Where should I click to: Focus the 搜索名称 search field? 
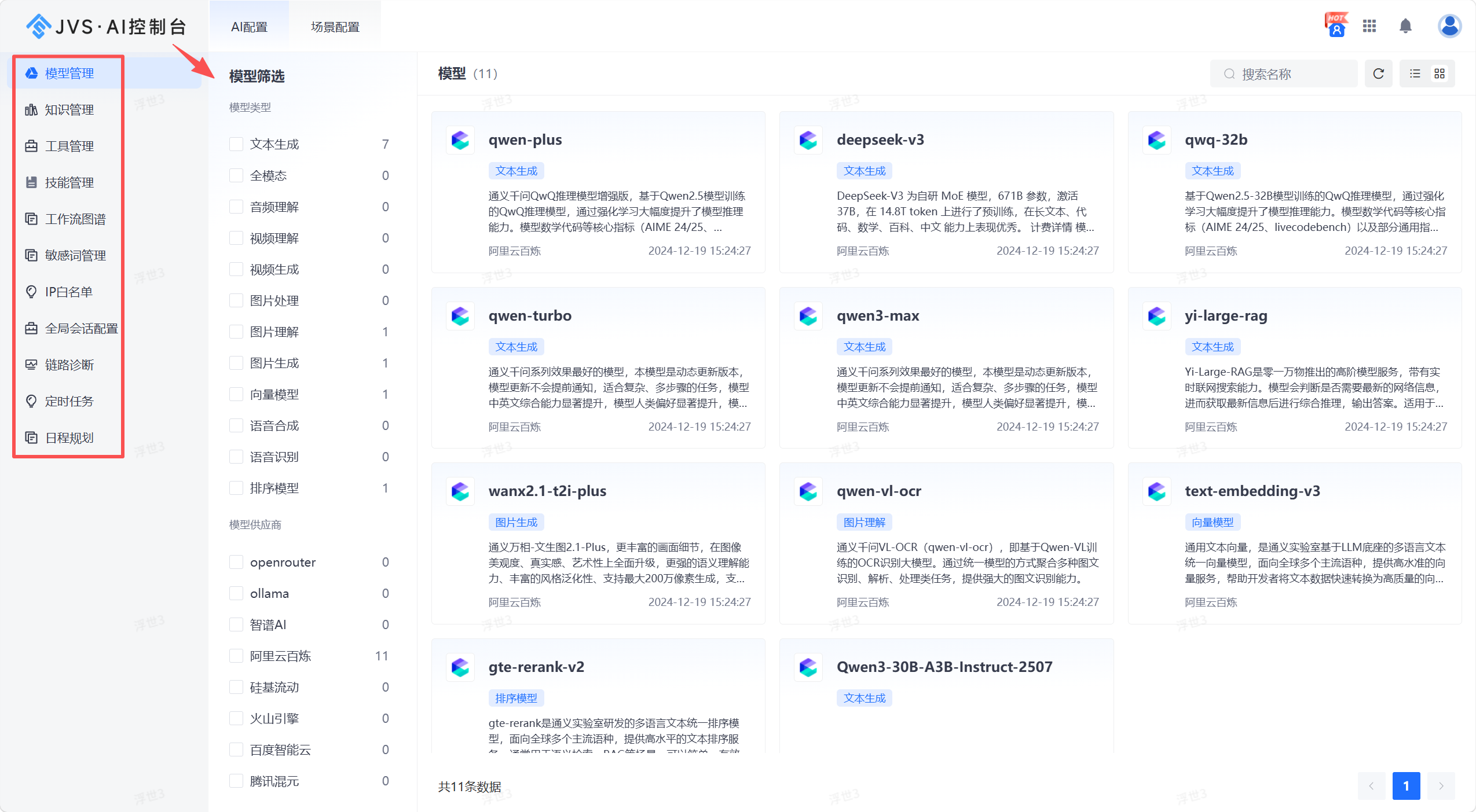pyautogui.click(x=1284, y=74)
